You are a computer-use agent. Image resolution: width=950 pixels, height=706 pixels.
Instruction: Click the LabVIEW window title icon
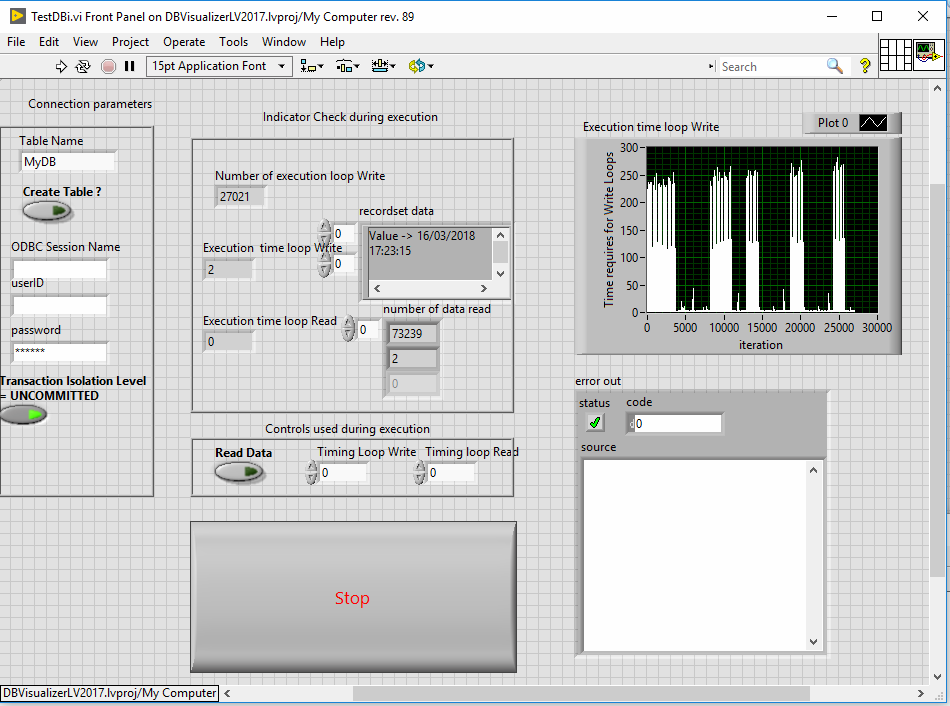pyautogui.click(x=18, y=16)
